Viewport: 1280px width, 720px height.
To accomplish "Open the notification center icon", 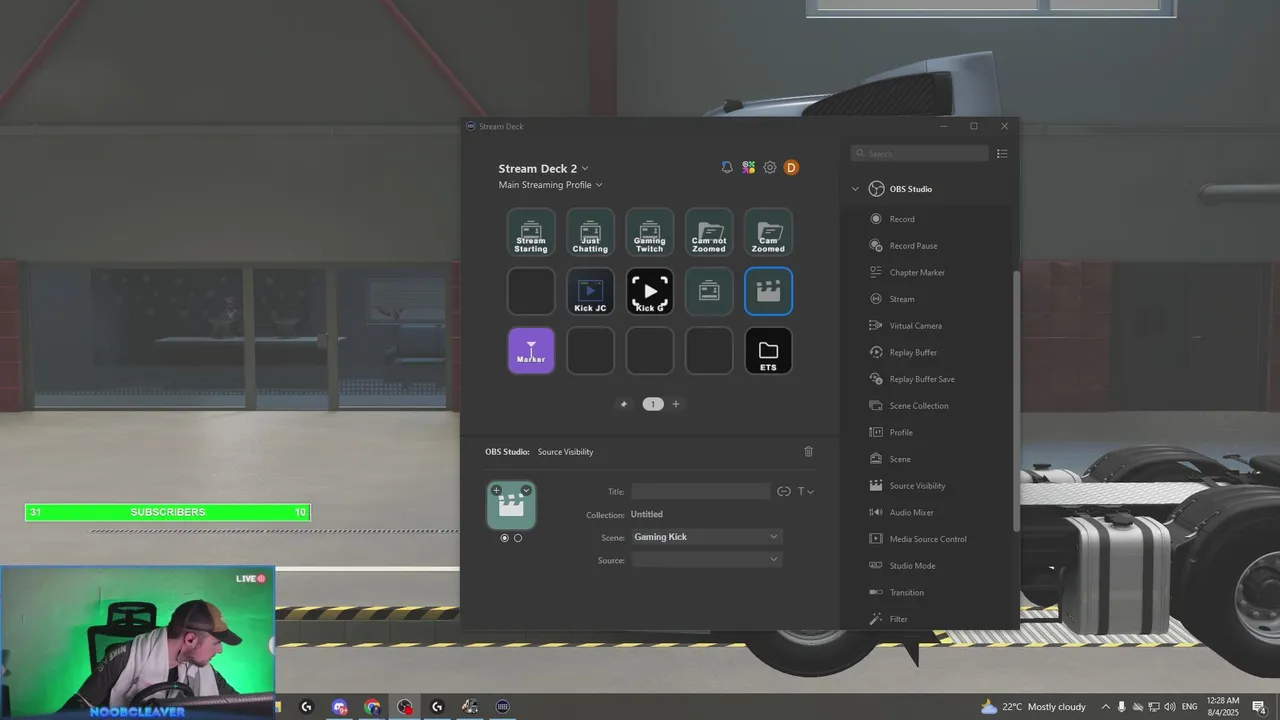I will (1259, 707).
